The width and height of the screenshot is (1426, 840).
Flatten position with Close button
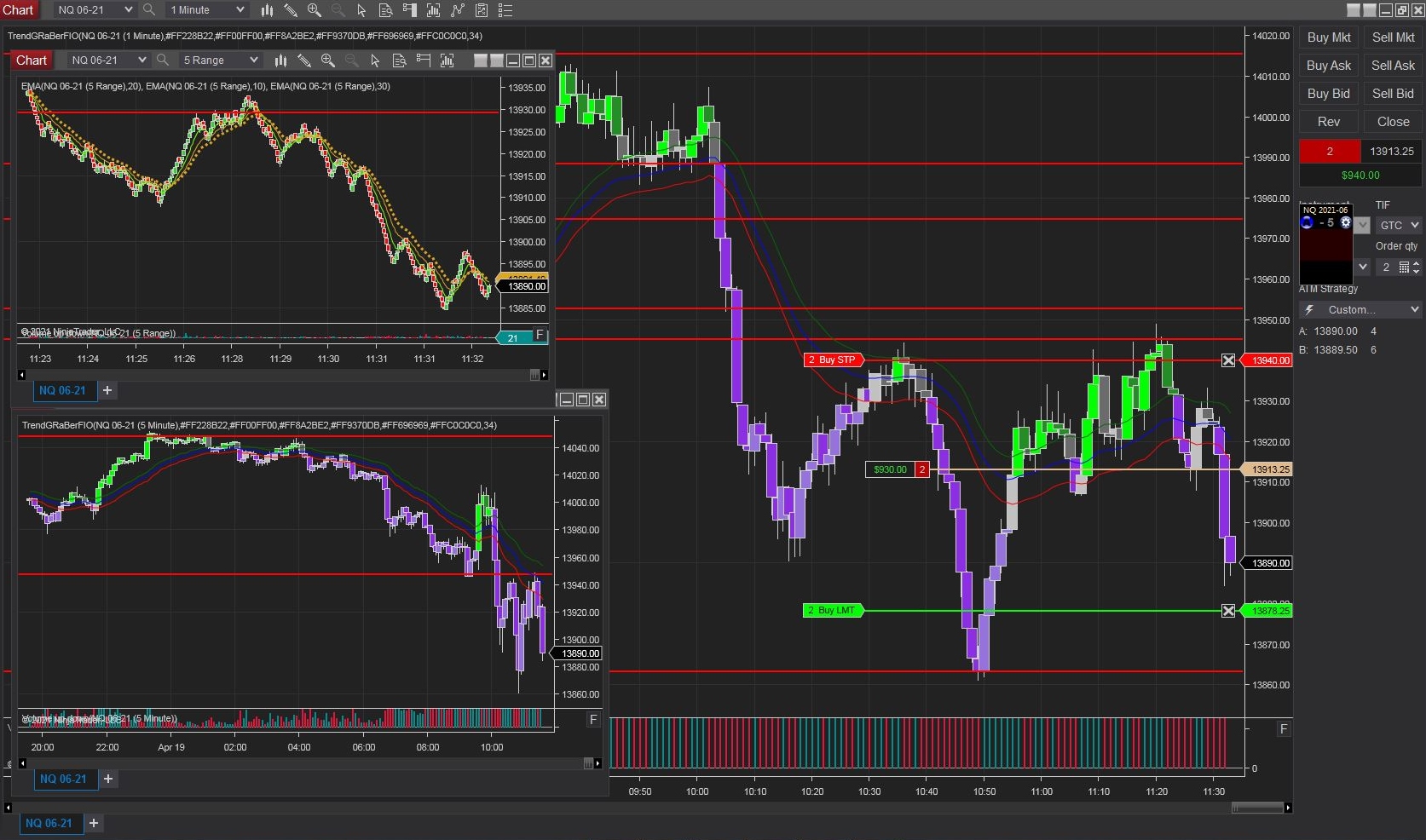click(x=1393, y=122)
